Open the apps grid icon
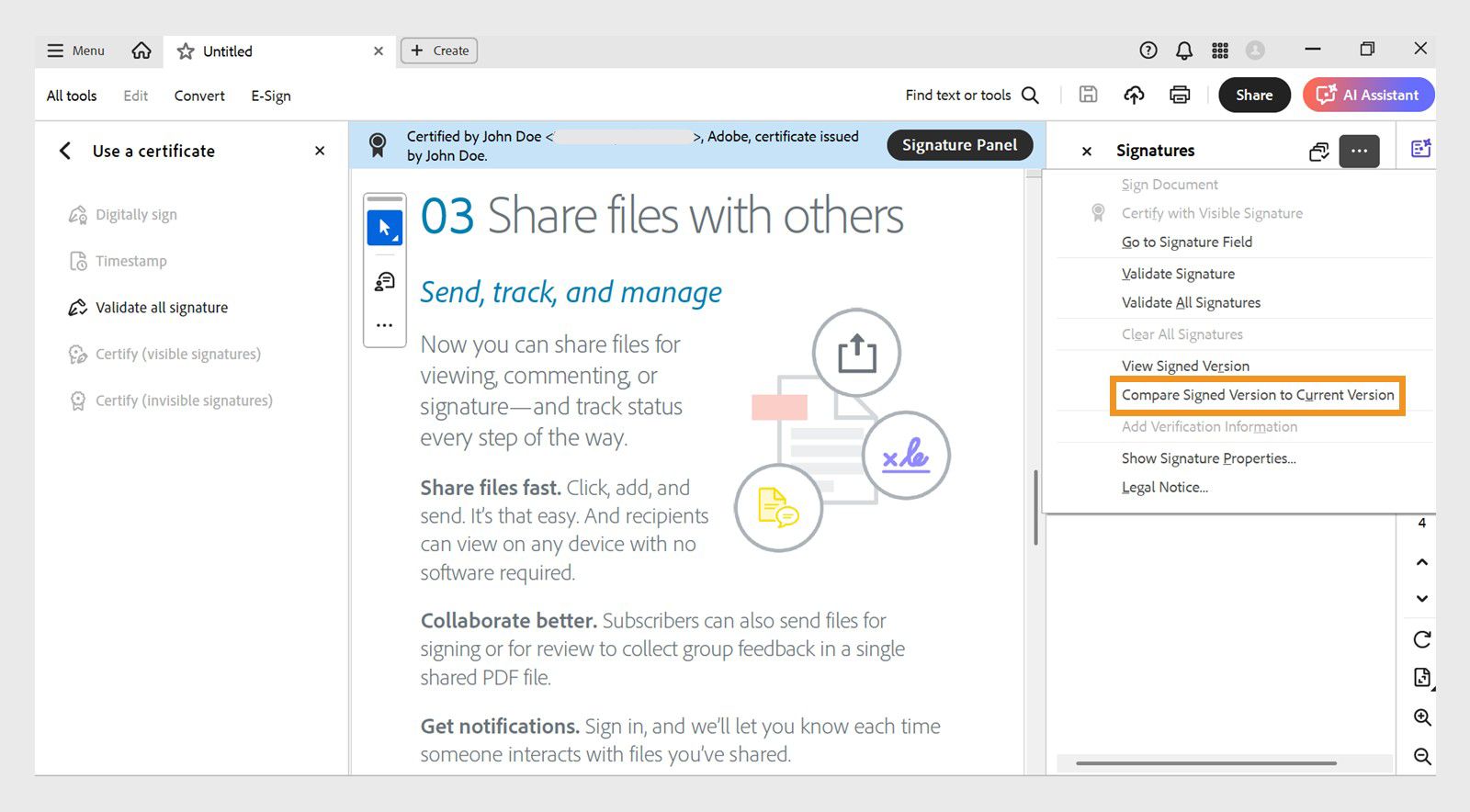The image size is (1470, 812). [1220, 51]
